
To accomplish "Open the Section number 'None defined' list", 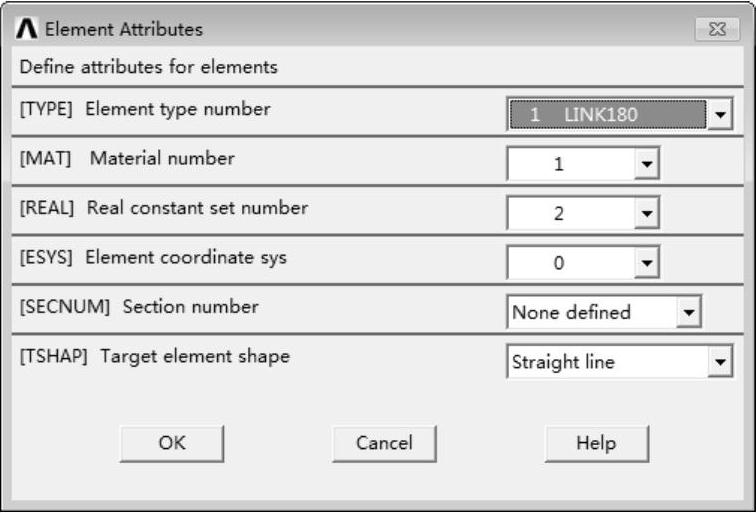I will pyautogui.click(x=592, y=312).
